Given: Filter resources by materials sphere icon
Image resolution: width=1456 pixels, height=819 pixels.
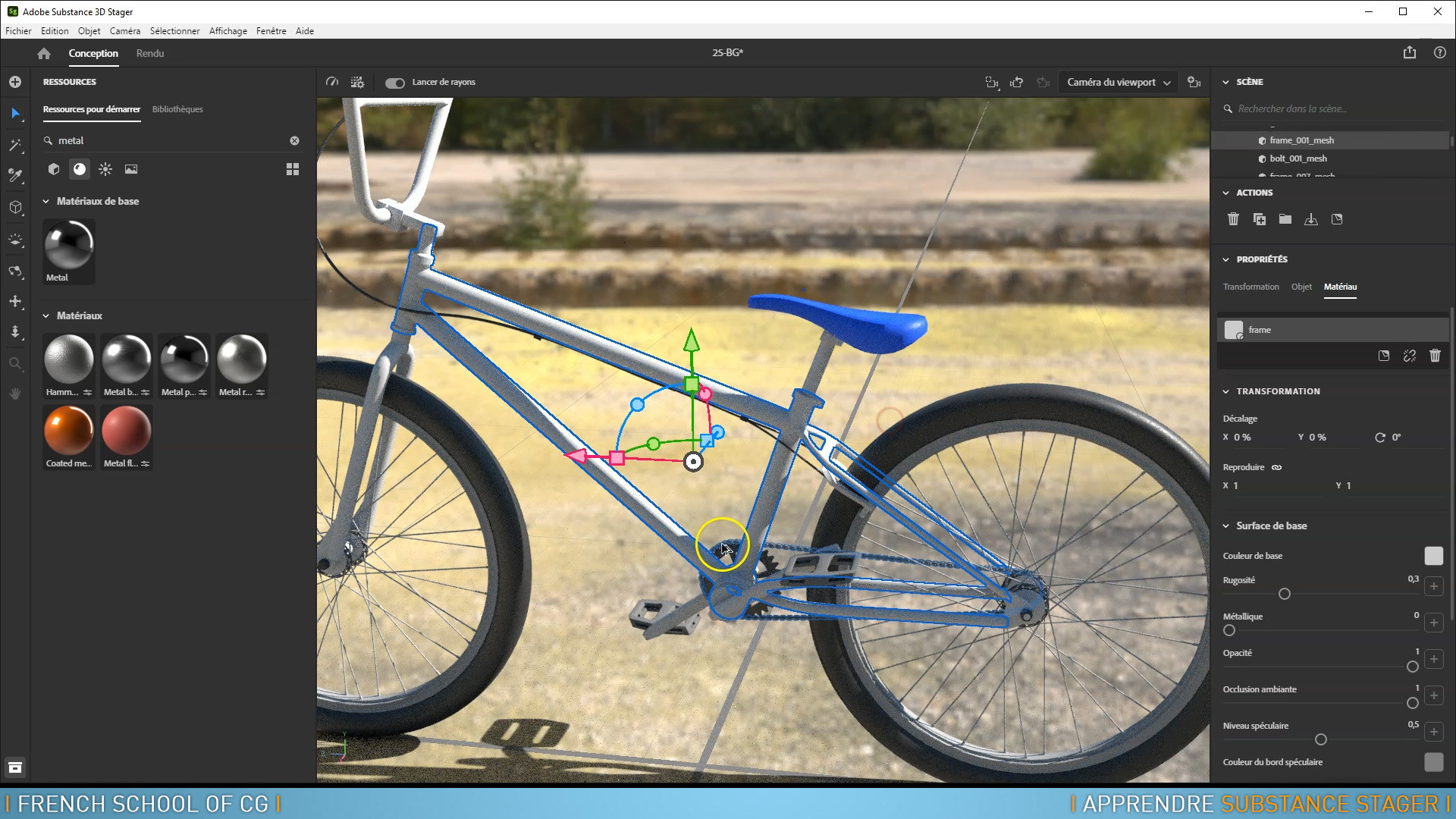Looking at the screenshot, I should (x=80, y=169).
